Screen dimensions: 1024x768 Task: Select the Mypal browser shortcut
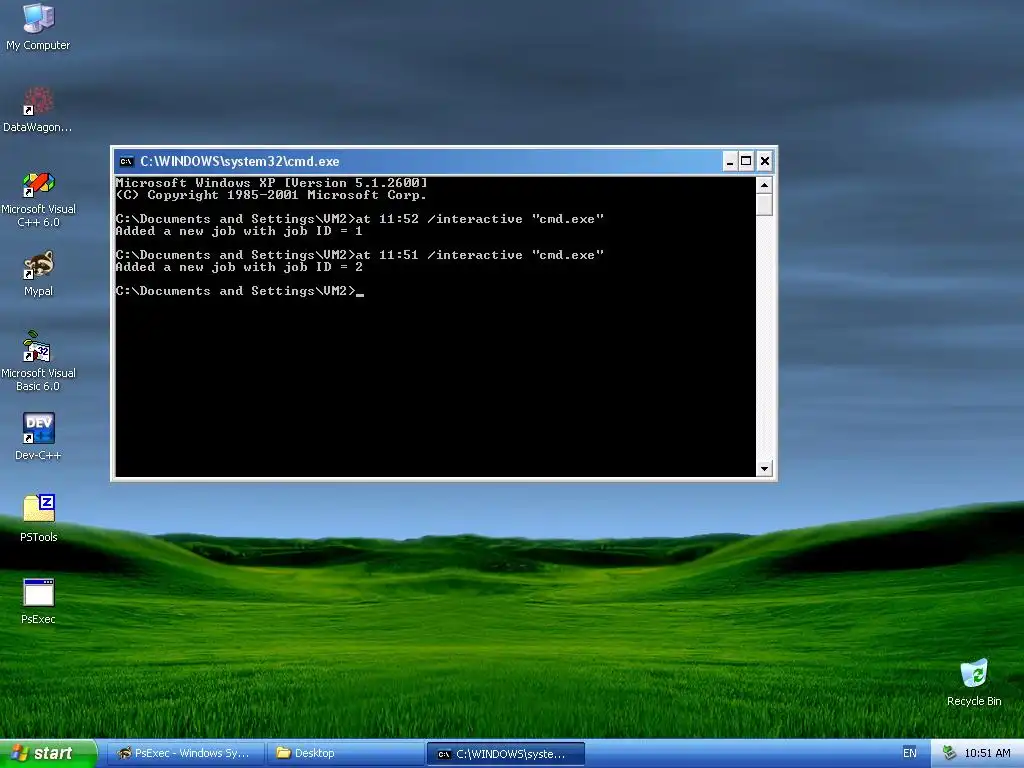[x=38, y=273]
